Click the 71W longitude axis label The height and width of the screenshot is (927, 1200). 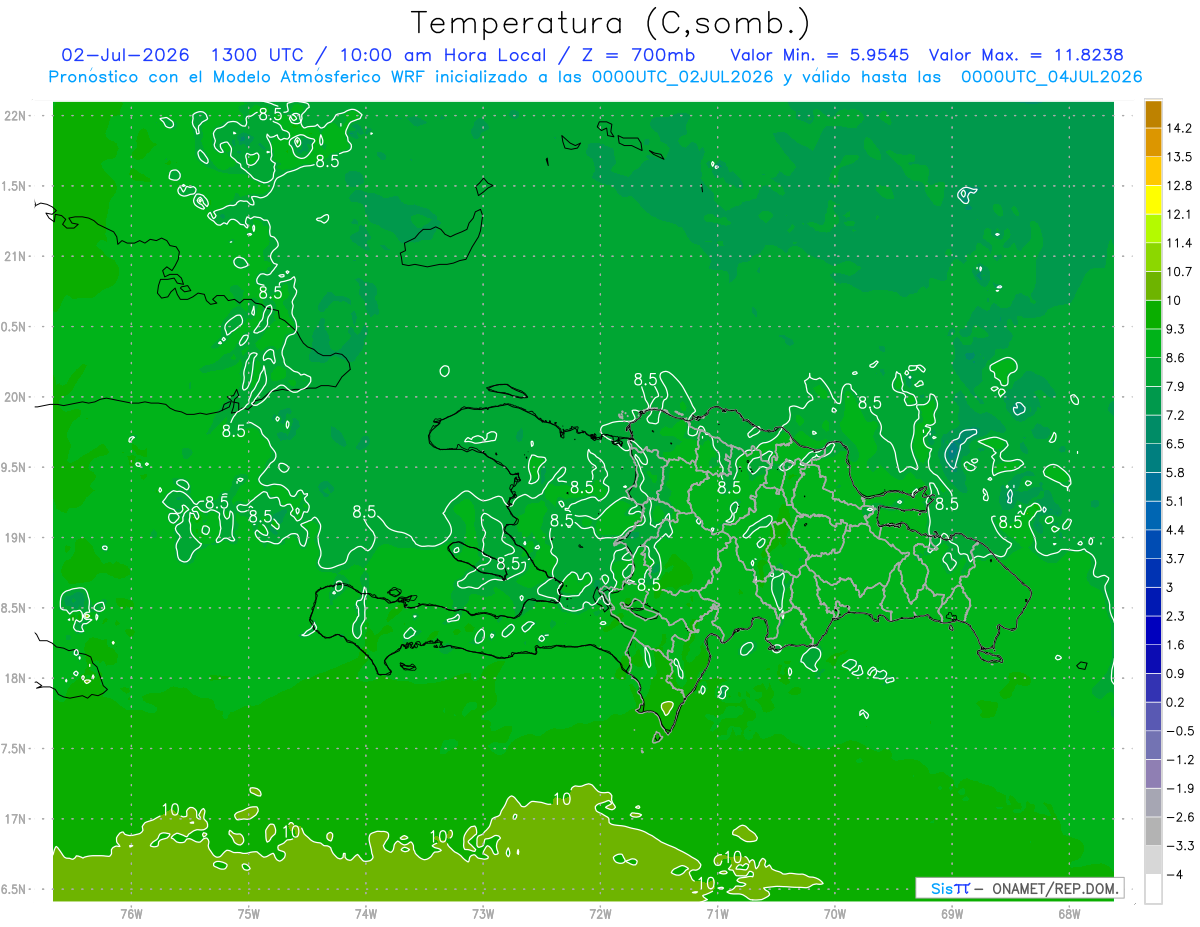pos(717,914)
